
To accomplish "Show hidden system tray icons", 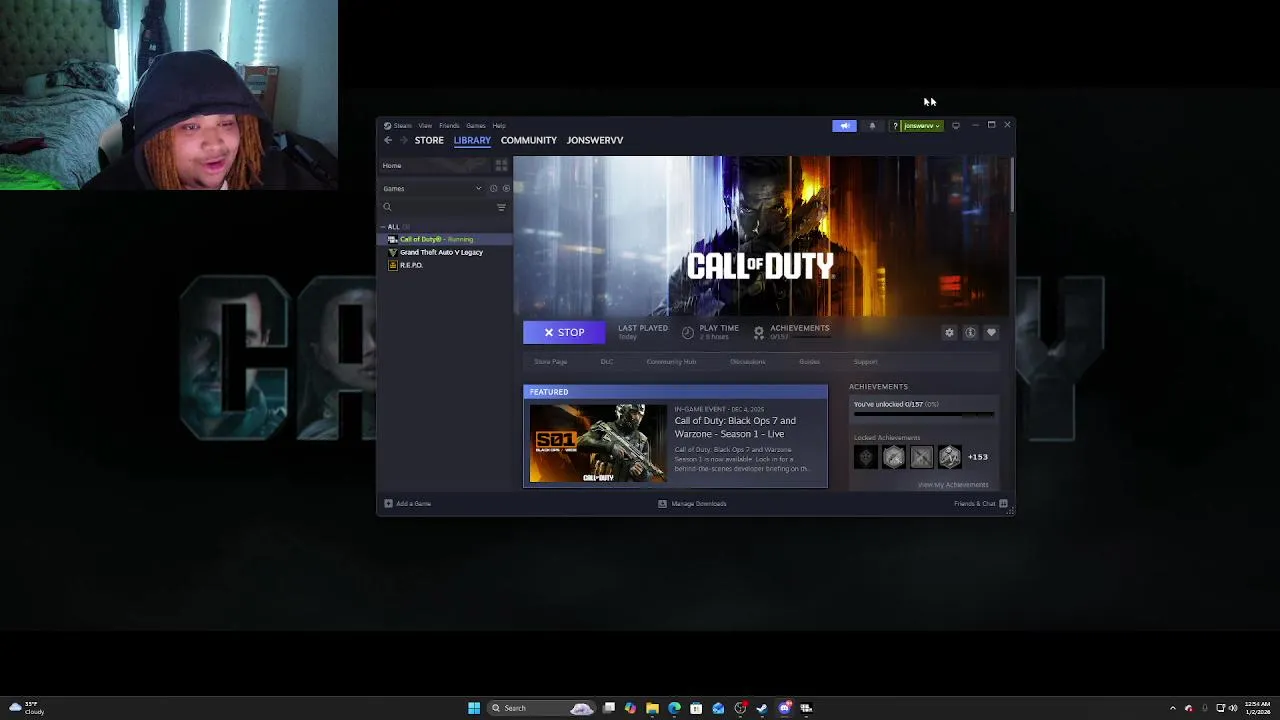I will 1174,708.
